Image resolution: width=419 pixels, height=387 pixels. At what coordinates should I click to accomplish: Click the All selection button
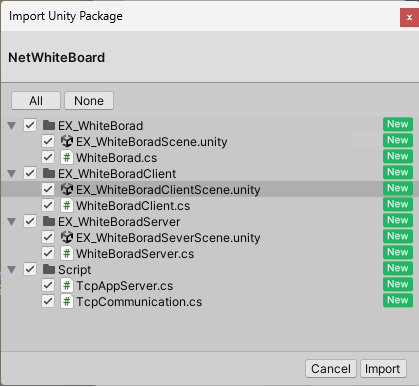pos(36,101)
